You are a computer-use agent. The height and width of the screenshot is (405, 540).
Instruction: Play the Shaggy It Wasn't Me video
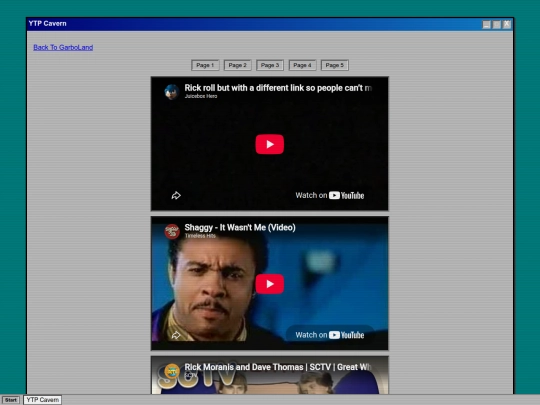(270, 284)
